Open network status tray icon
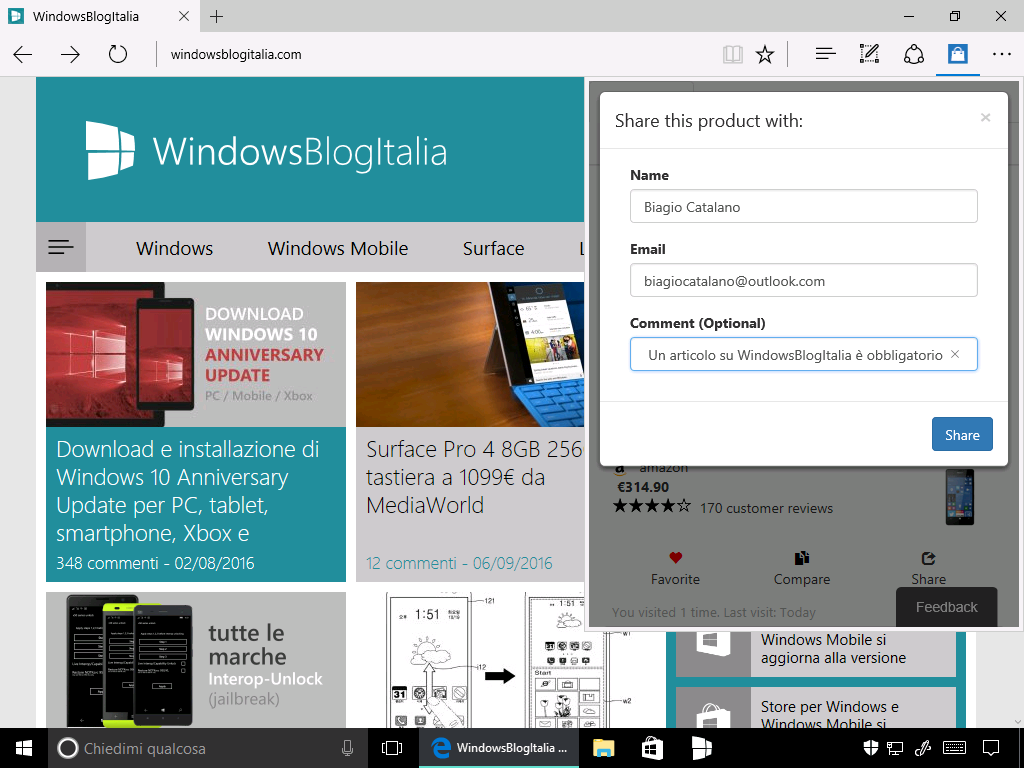The width and height of the screenshot is (1024, 768). 895,748
